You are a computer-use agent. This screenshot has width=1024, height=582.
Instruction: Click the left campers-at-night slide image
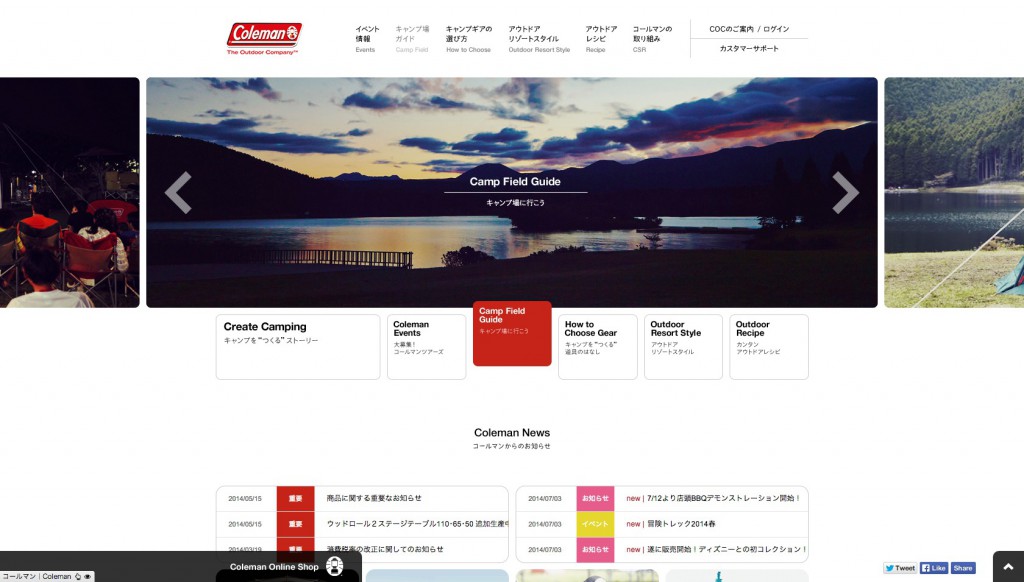click(x=69, y=193)
